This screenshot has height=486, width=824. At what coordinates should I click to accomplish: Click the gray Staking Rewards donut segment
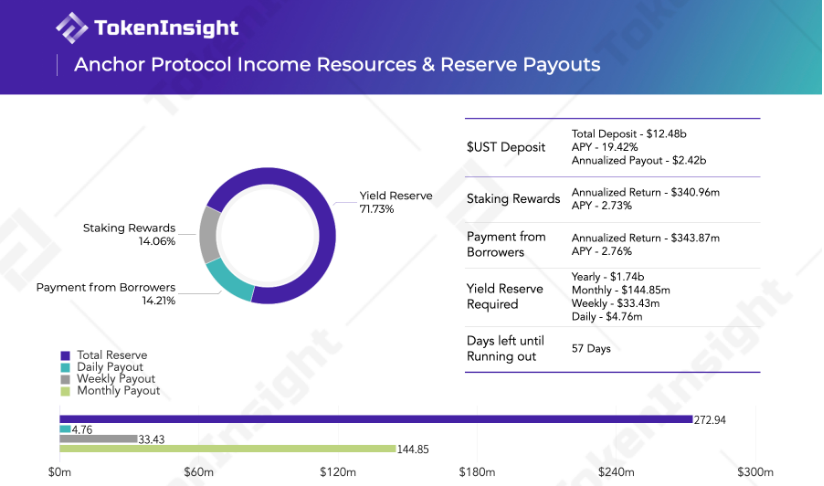(x=209, y=235)
